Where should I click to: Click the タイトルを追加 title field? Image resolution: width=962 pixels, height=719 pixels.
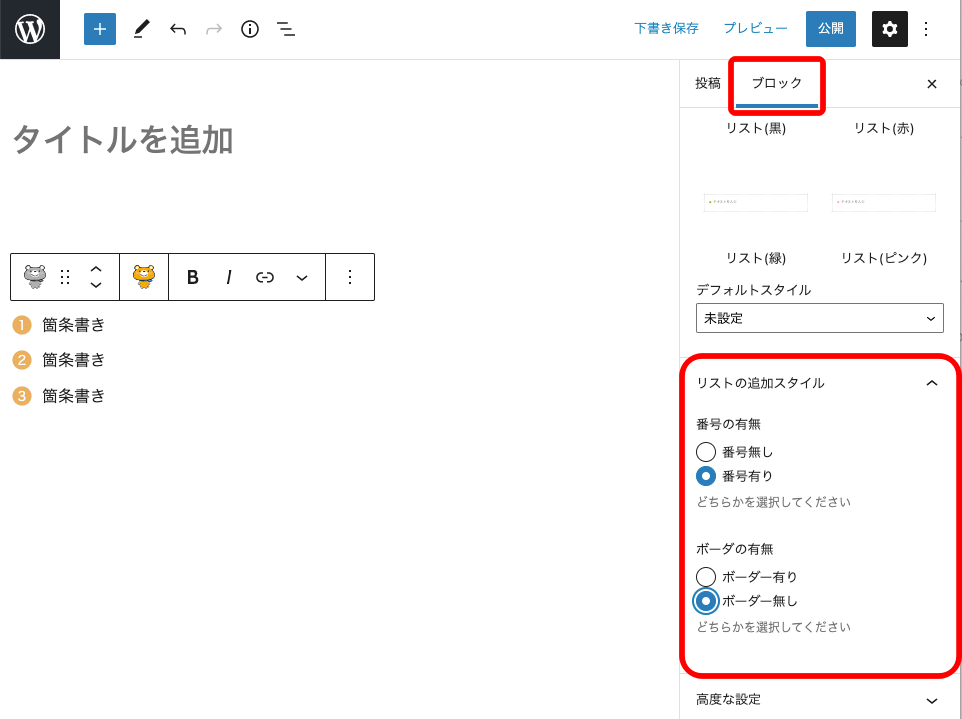pos(123,141)
